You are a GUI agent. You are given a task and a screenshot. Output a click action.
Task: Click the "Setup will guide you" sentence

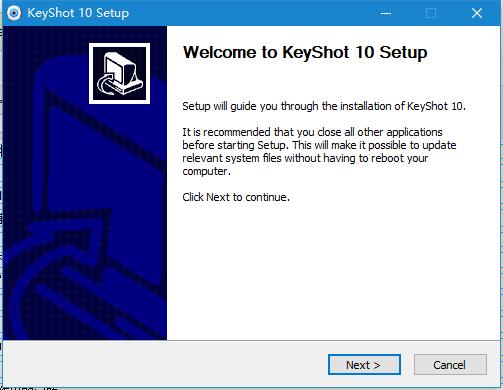click(324, 106)
